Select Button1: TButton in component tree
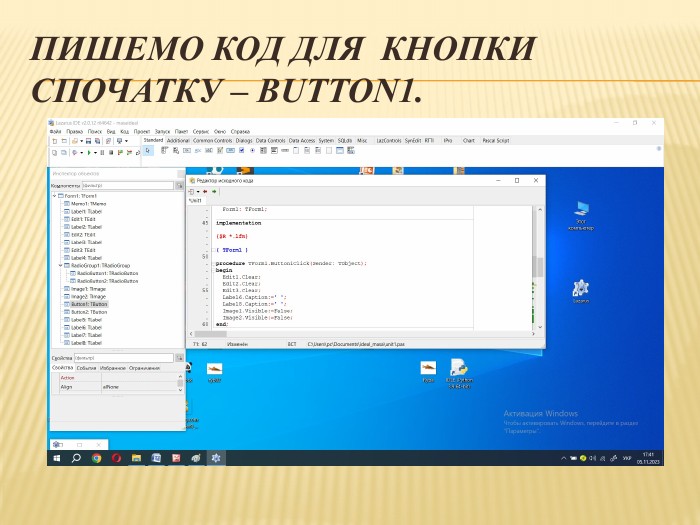Screen dimensions: 700x525 [x=89, y=304]
